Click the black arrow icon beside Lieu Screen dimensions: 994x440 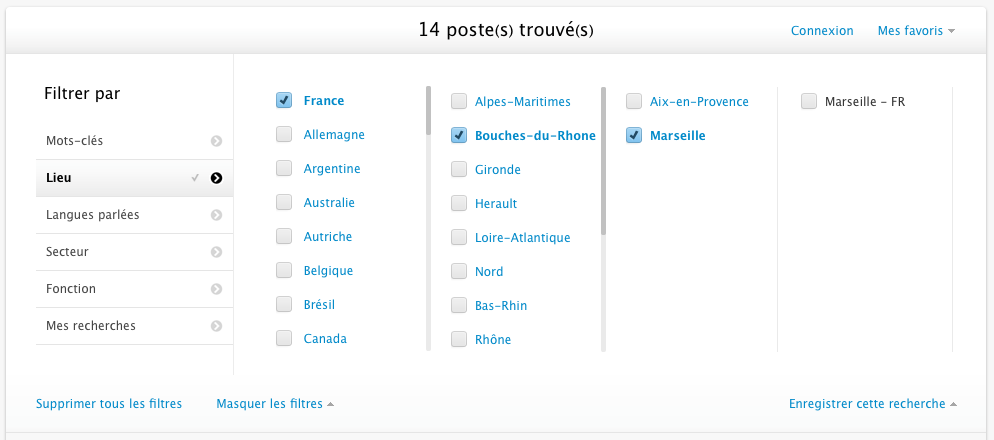click(217, 178)
